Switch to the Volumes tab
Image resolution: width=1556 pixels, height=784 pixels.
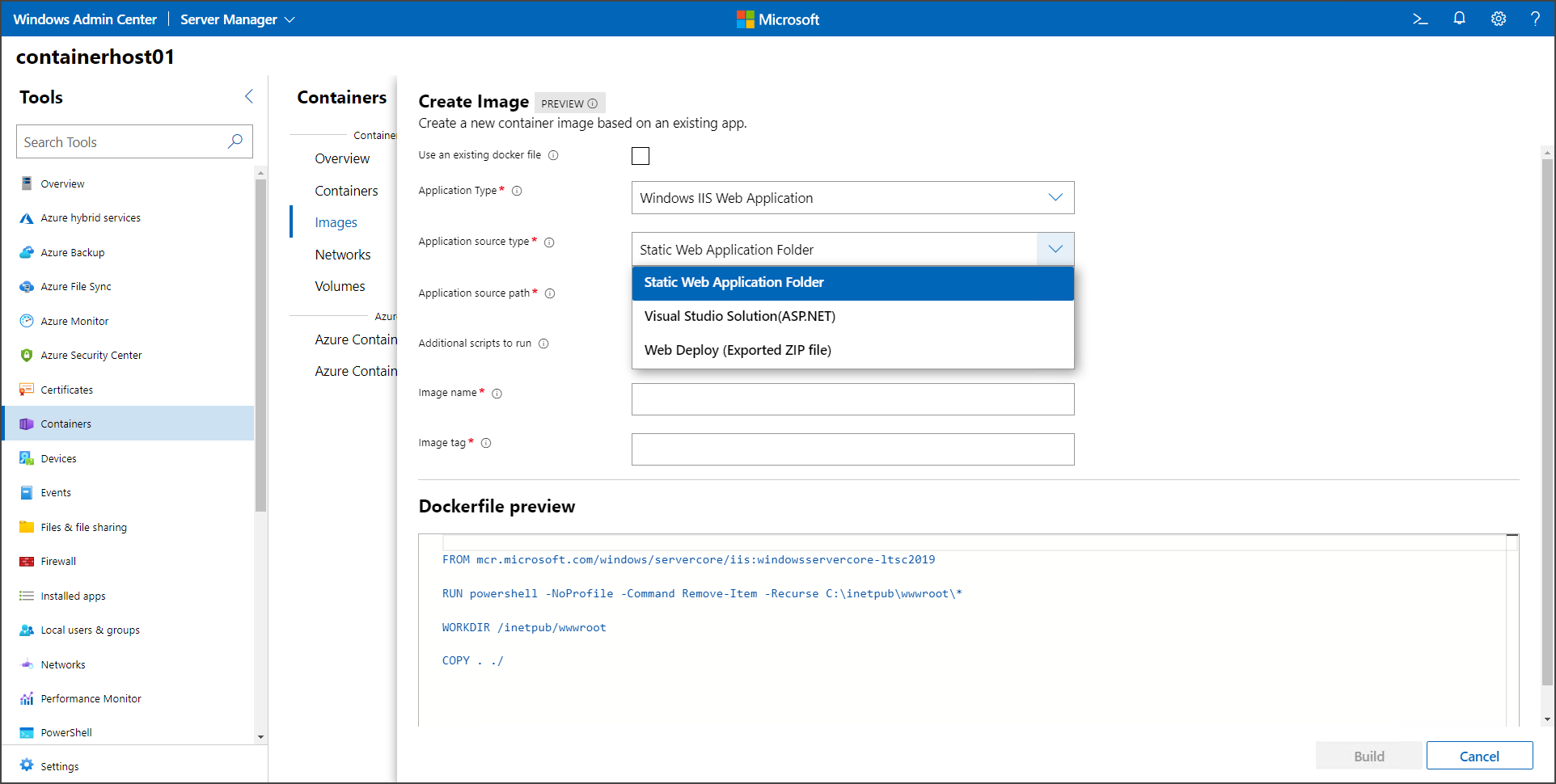click(x=340, y=286)
